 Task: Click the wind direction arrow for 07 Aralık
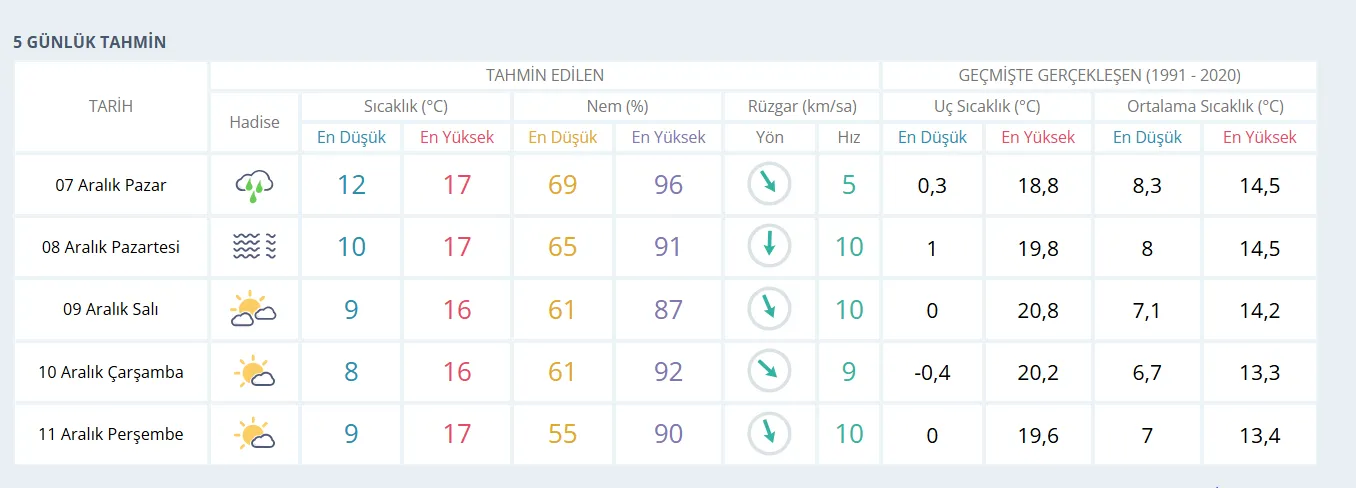coord(769,185)
